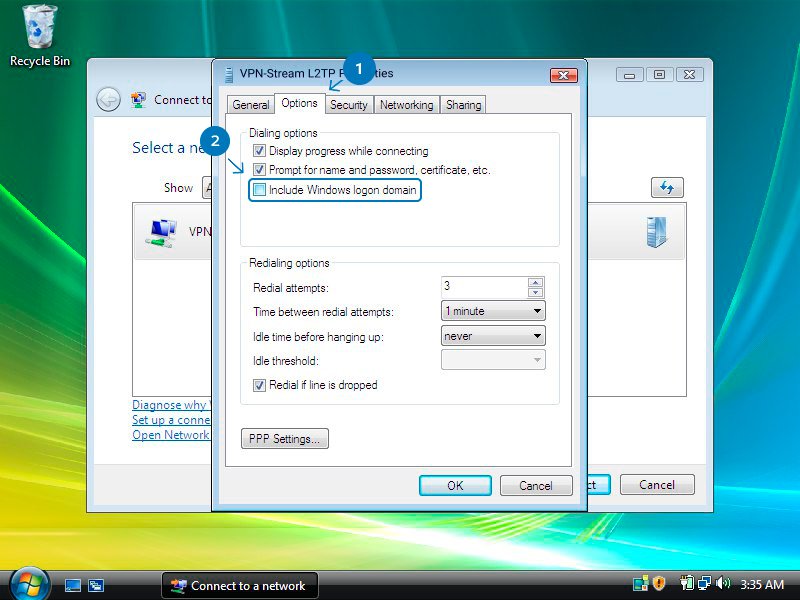Click the refresh icon in Connect to a network window
The width and height of the screenshot is (800, 600).
tap(667, 187)
